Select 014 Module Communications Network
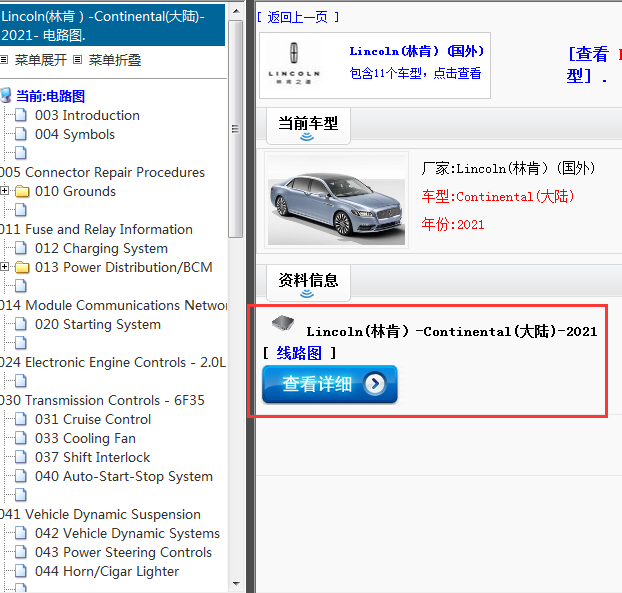The image size is (622, 593). tap(113, 305)
